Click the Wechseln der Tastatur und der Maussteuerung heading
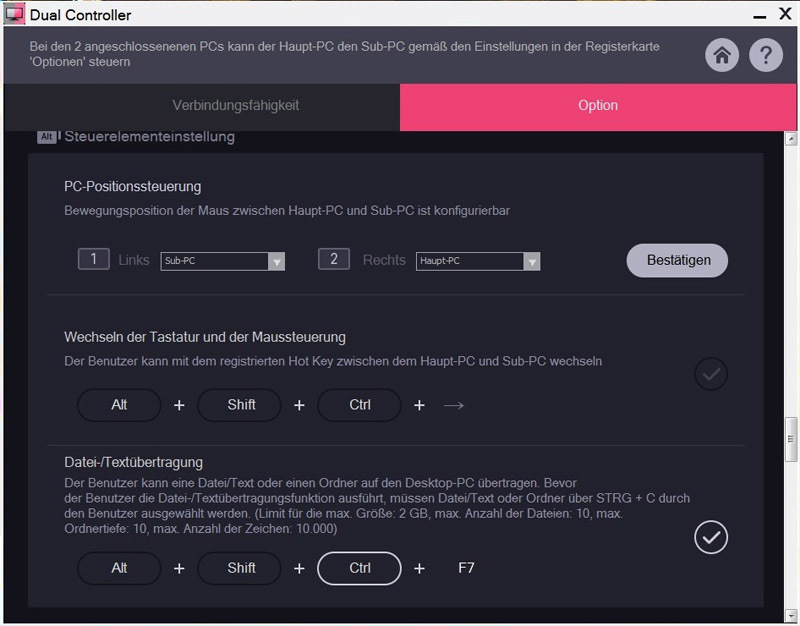Image resolution: width=800 pixels, height=626 pixels. [205, 337]
